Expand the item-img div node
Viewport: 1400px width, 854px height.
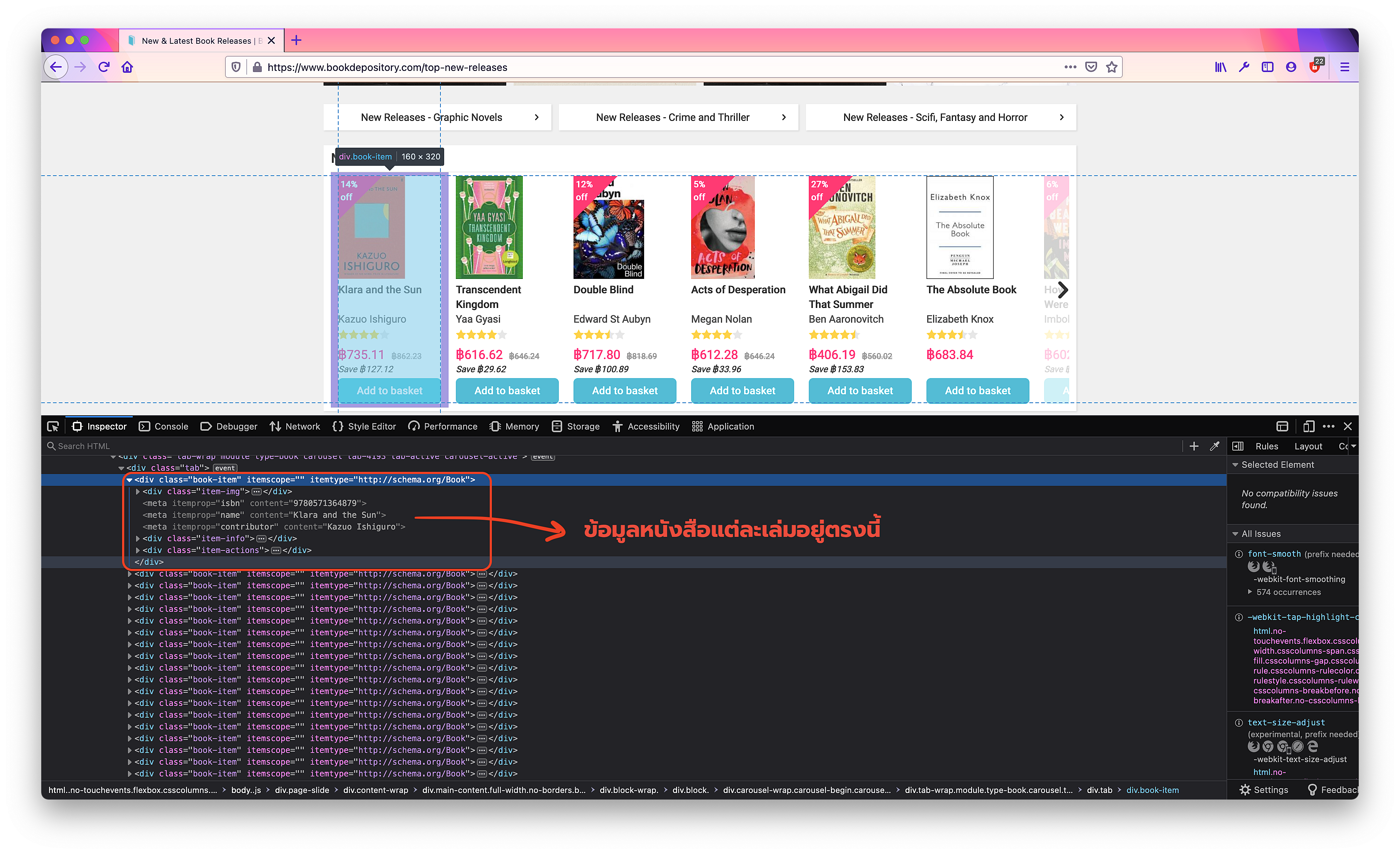[137, 492]
